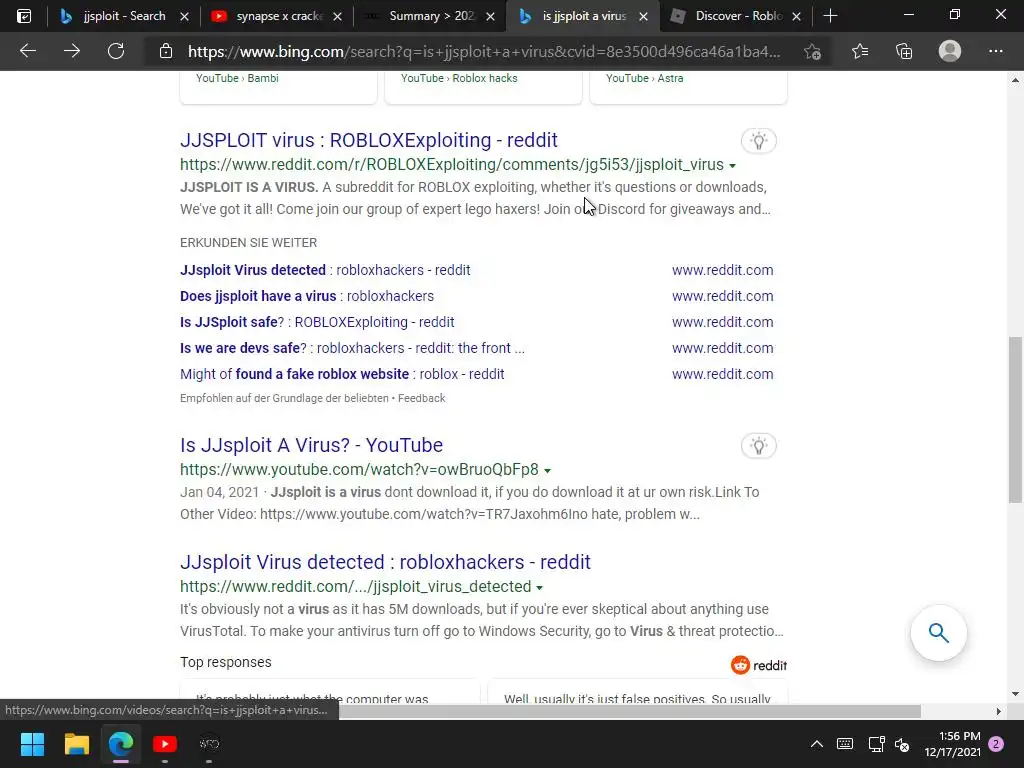Screen dimensions: 1024x768
Task: Click www.reddit.com beside Is JJSploit safe
Action: click(x=722, y=322)
